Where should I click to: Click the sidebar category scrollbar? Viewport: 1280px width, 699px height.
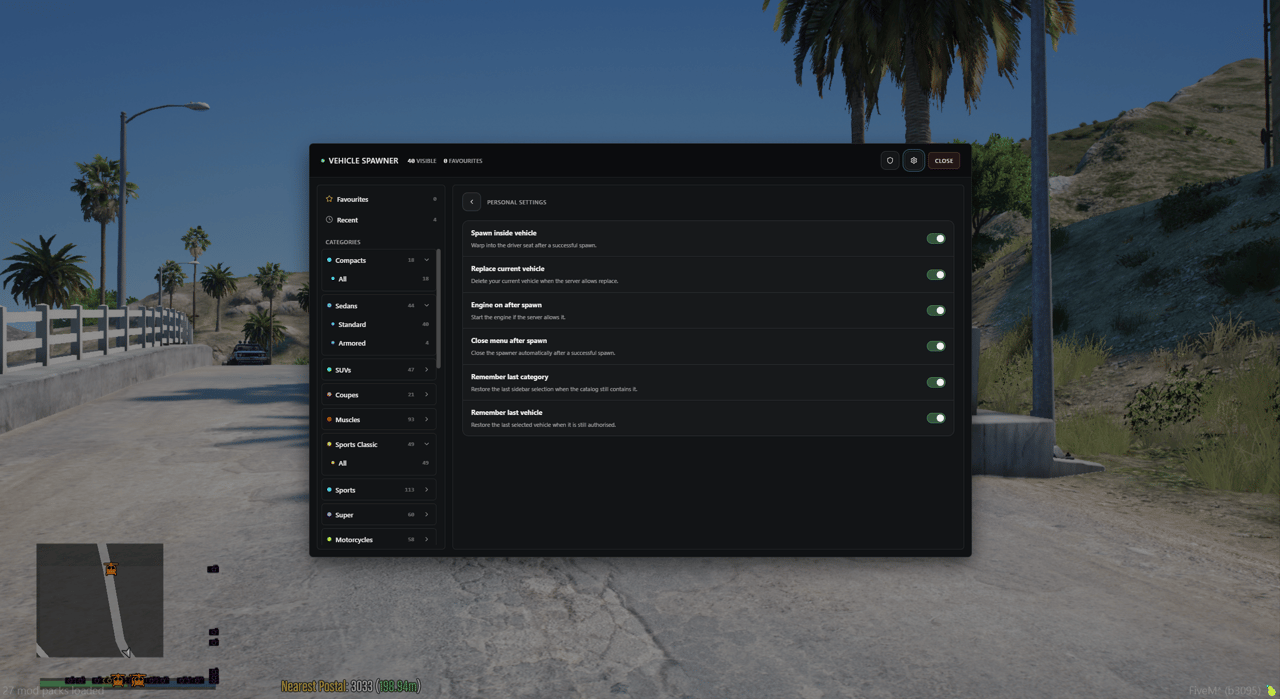tap(438, 310)
